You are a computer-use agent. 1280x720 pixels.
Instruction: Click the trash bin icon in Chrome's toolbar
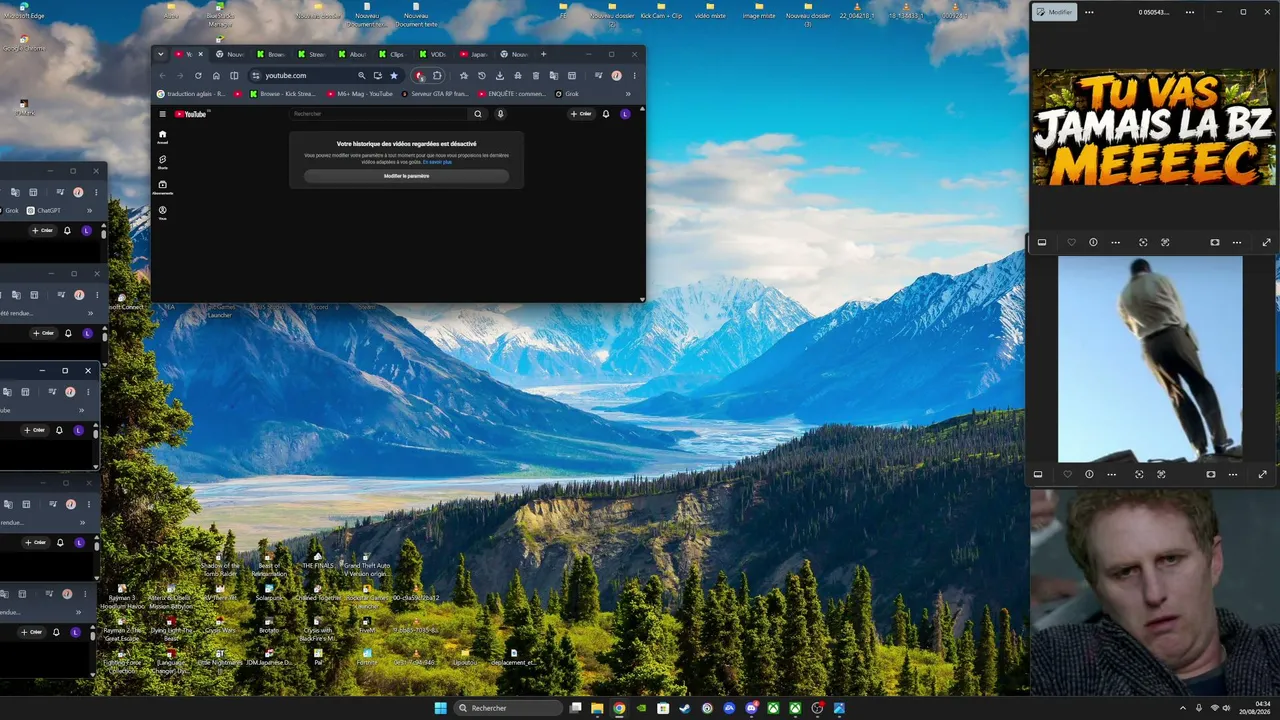[536, 76]
